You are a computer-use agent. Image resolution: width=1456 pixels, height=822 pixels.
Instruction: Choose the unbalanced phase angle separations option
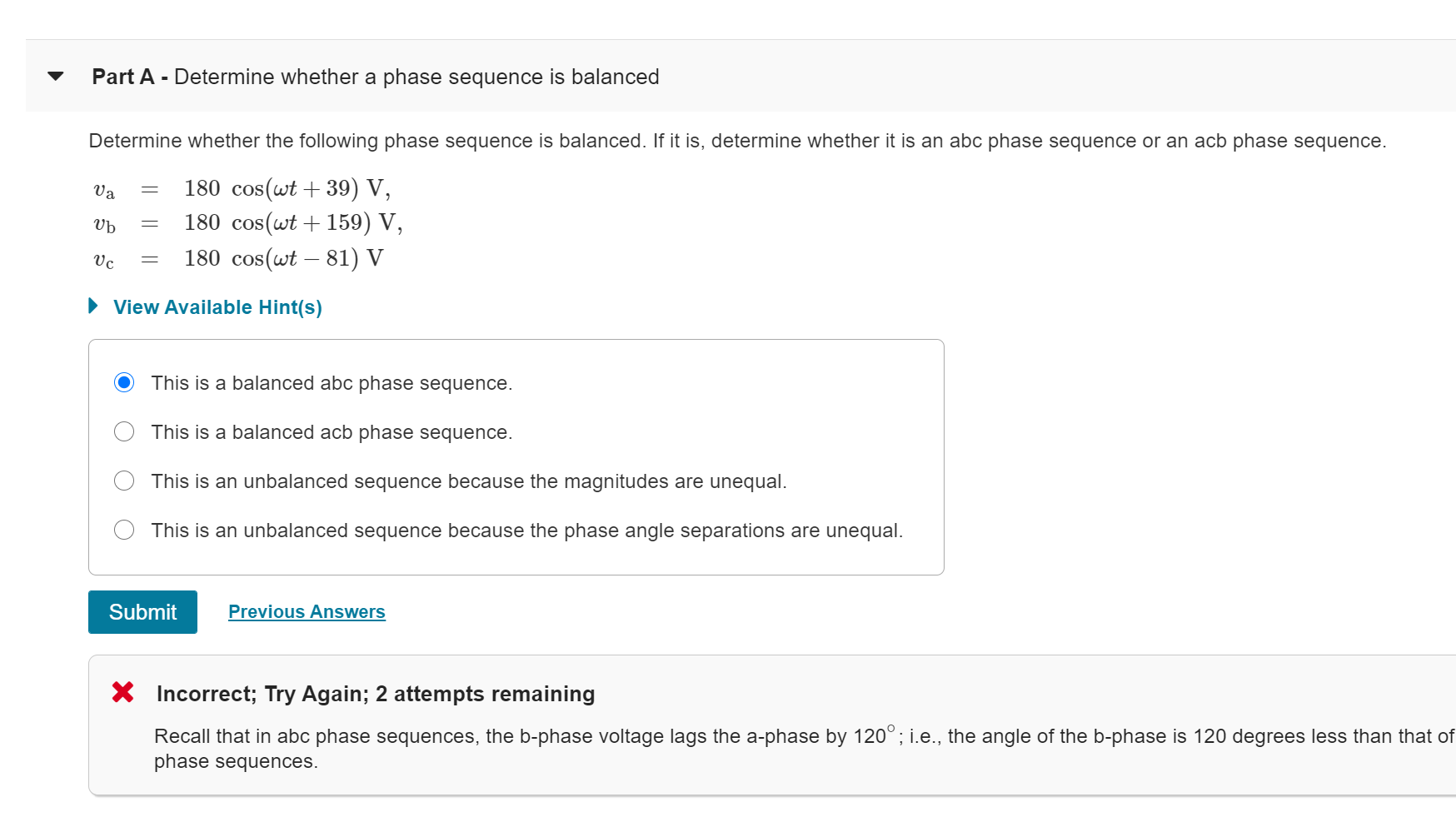(x=123, y=530)
